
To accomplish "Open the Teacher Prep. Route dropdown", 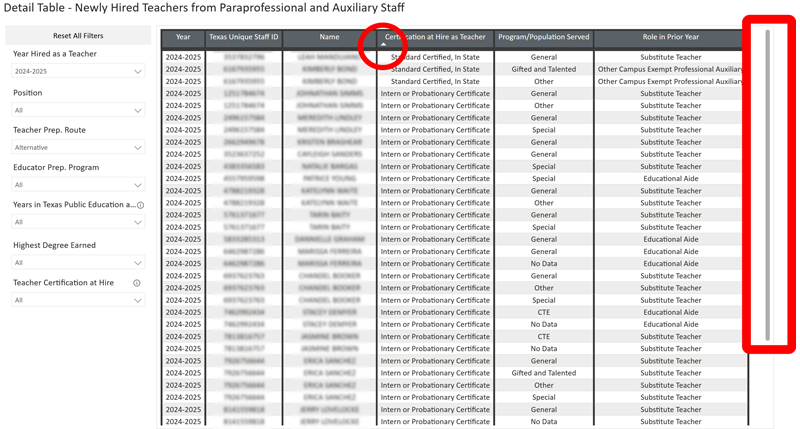I will [78, 147].
